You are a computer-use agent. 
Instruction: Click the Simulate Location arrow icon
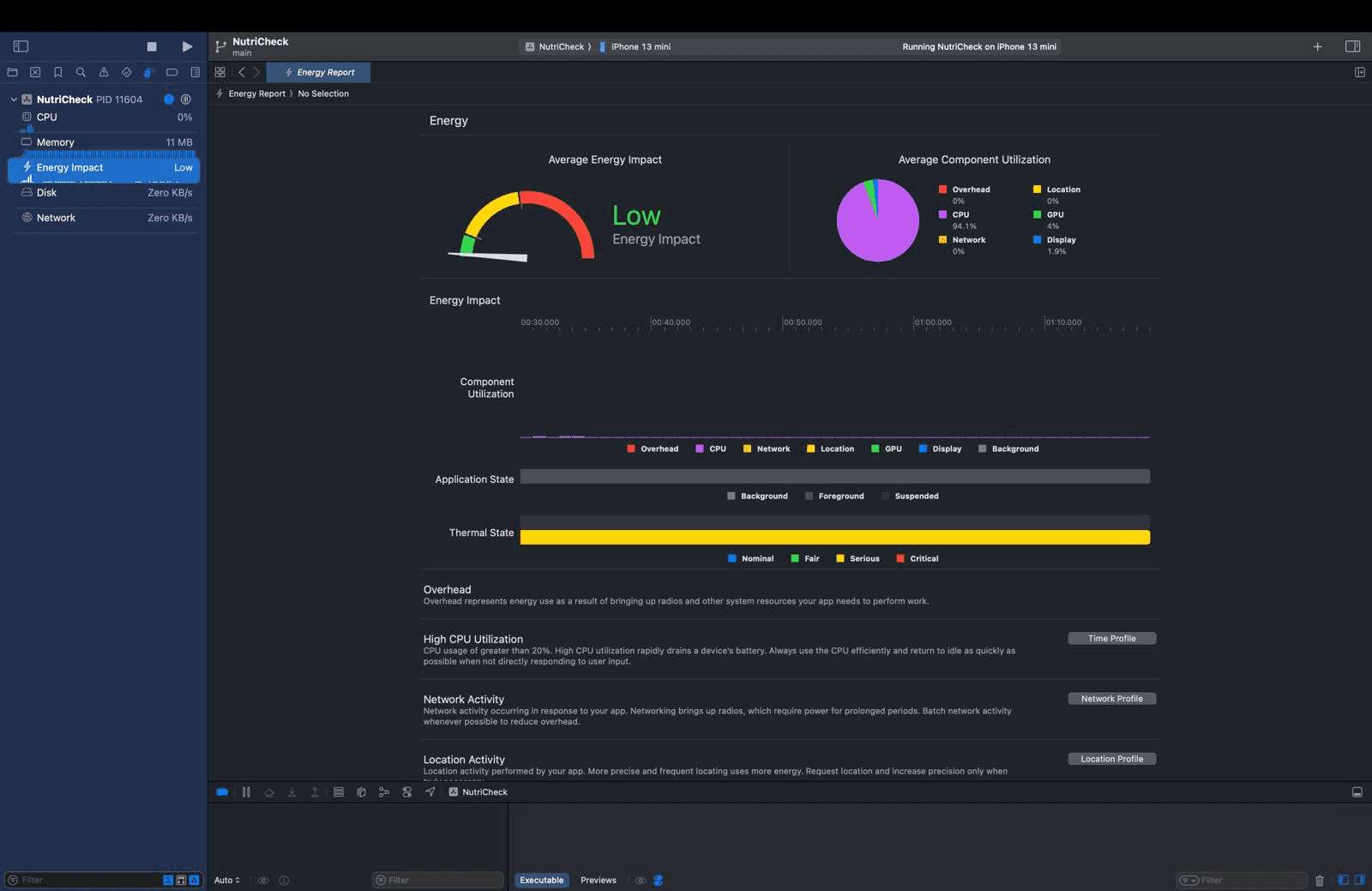point(430,792)
